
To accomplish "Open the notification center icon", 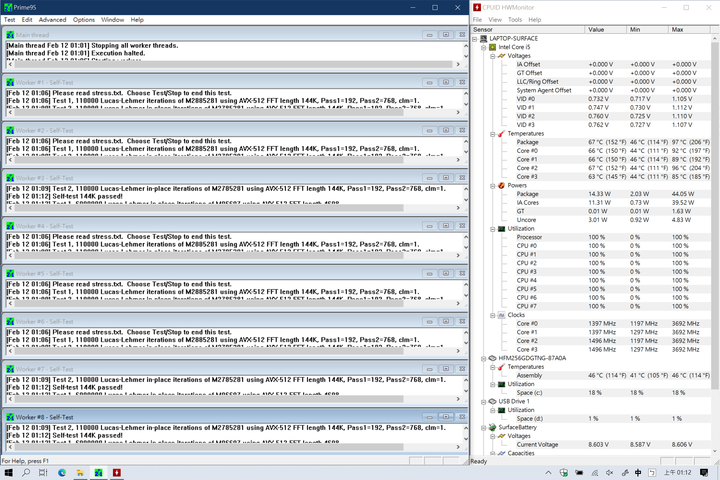I will pos(704,473).
